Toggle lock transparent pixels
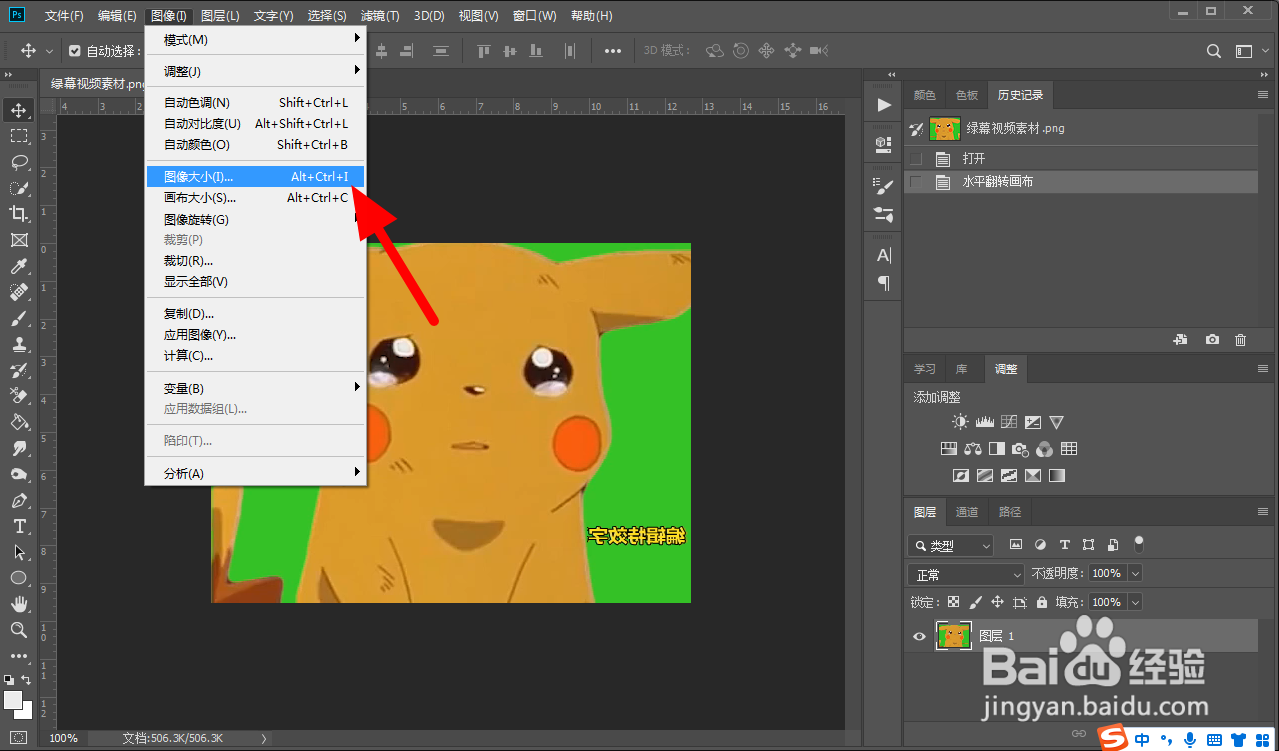 [953, 602]
